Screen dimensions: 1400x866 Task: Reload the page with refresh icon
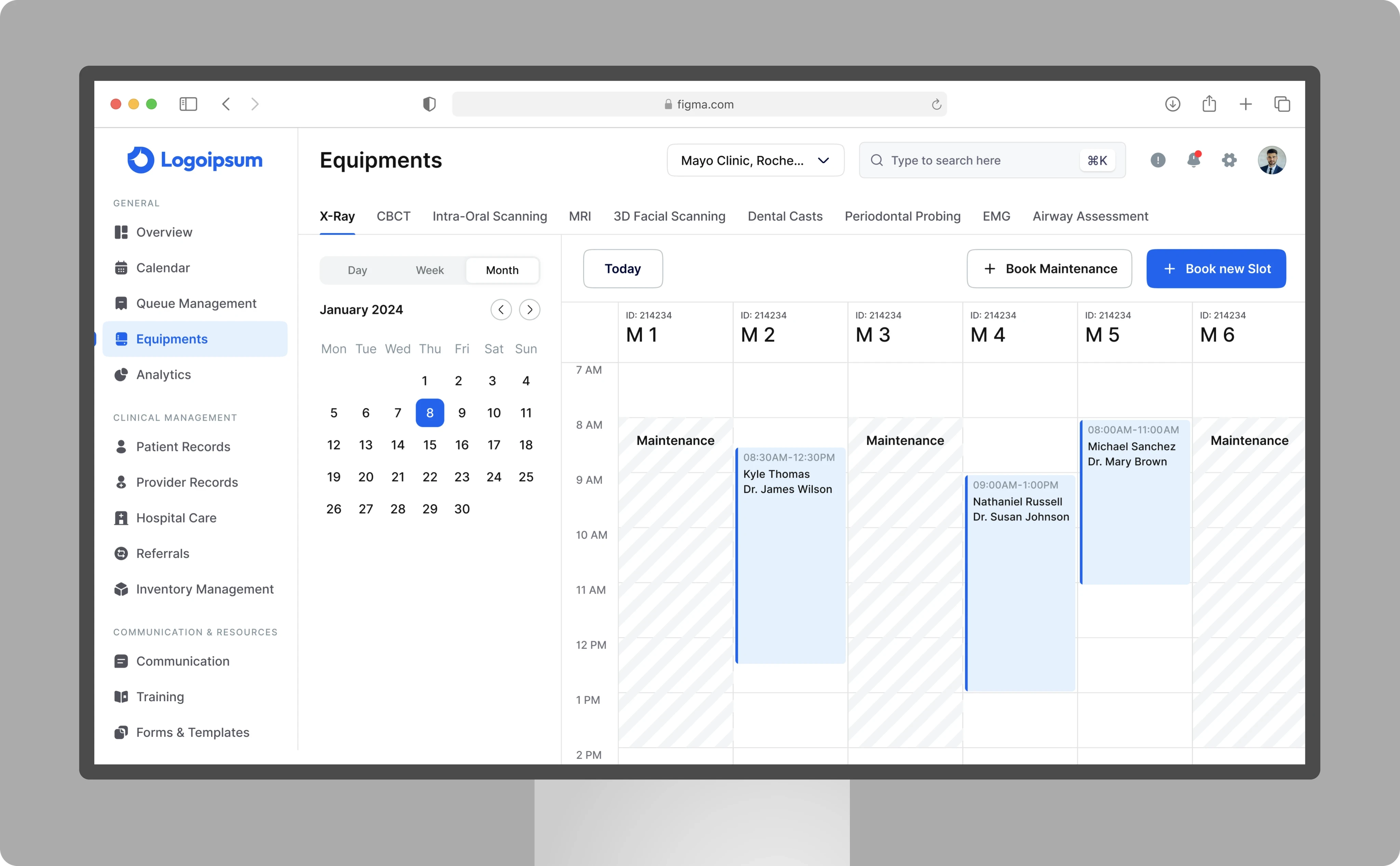pyautogui.click(x=936, y=104)
